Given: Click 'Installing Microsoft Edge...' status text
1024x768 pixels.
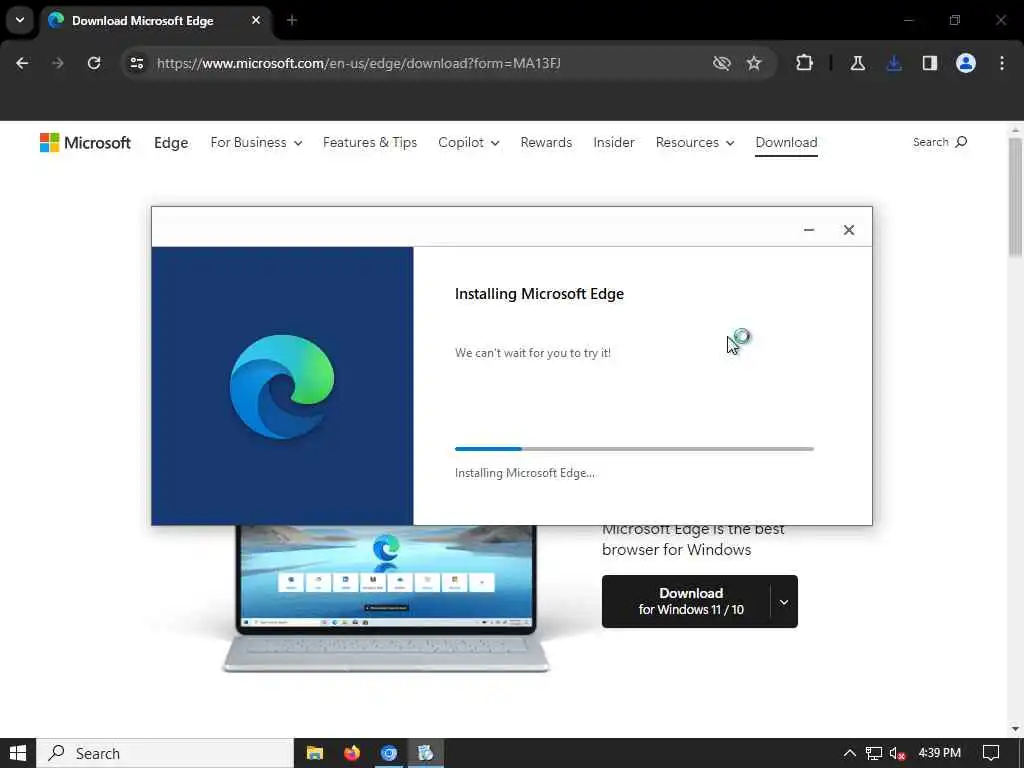Looking at the screenshot, I should [x=524, y=473].
